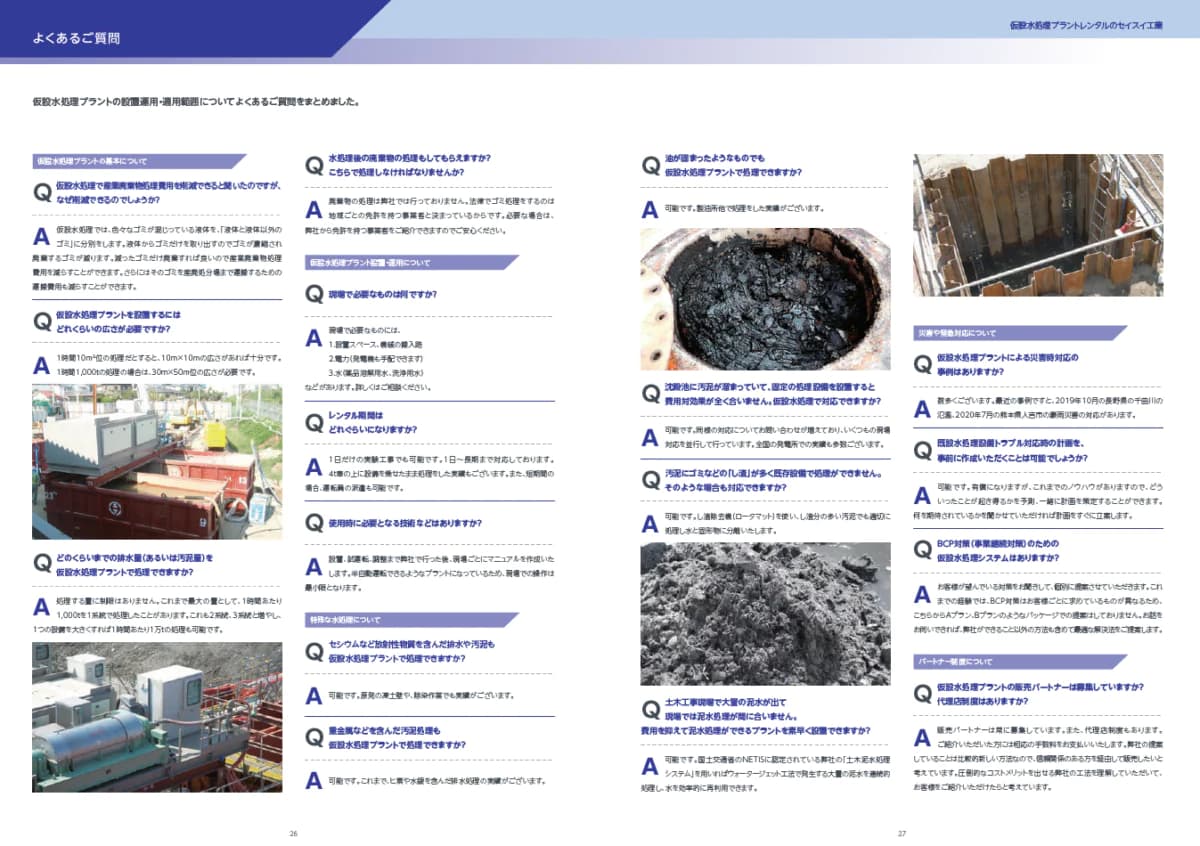
Task: Click the Q icon beside the セシウム question
Action: click(x=314, y=653)
